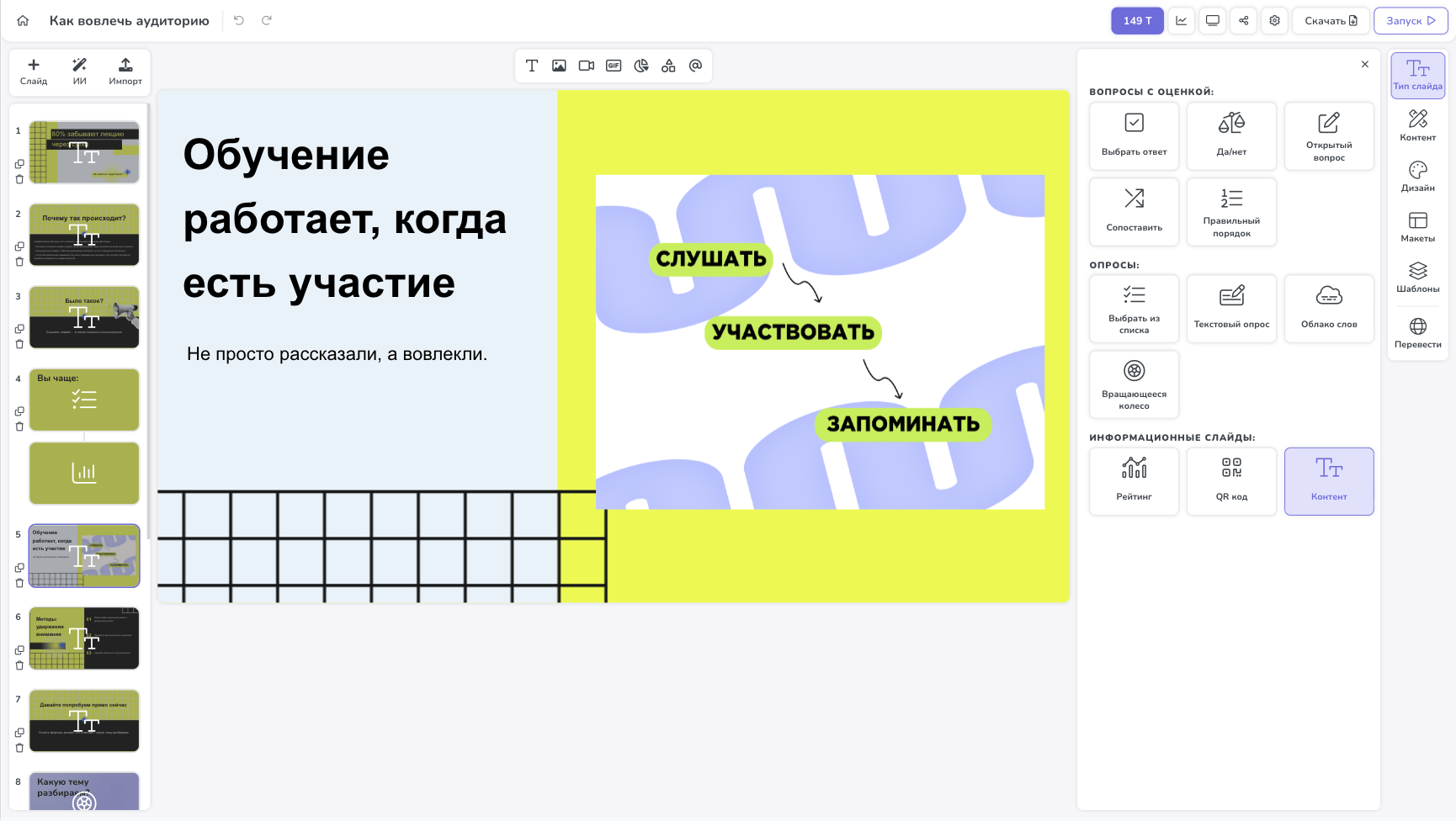Image resolution: width=1456 pixels, height=821 pixels.
Task: Click the undo arrow
Action: 239,20
